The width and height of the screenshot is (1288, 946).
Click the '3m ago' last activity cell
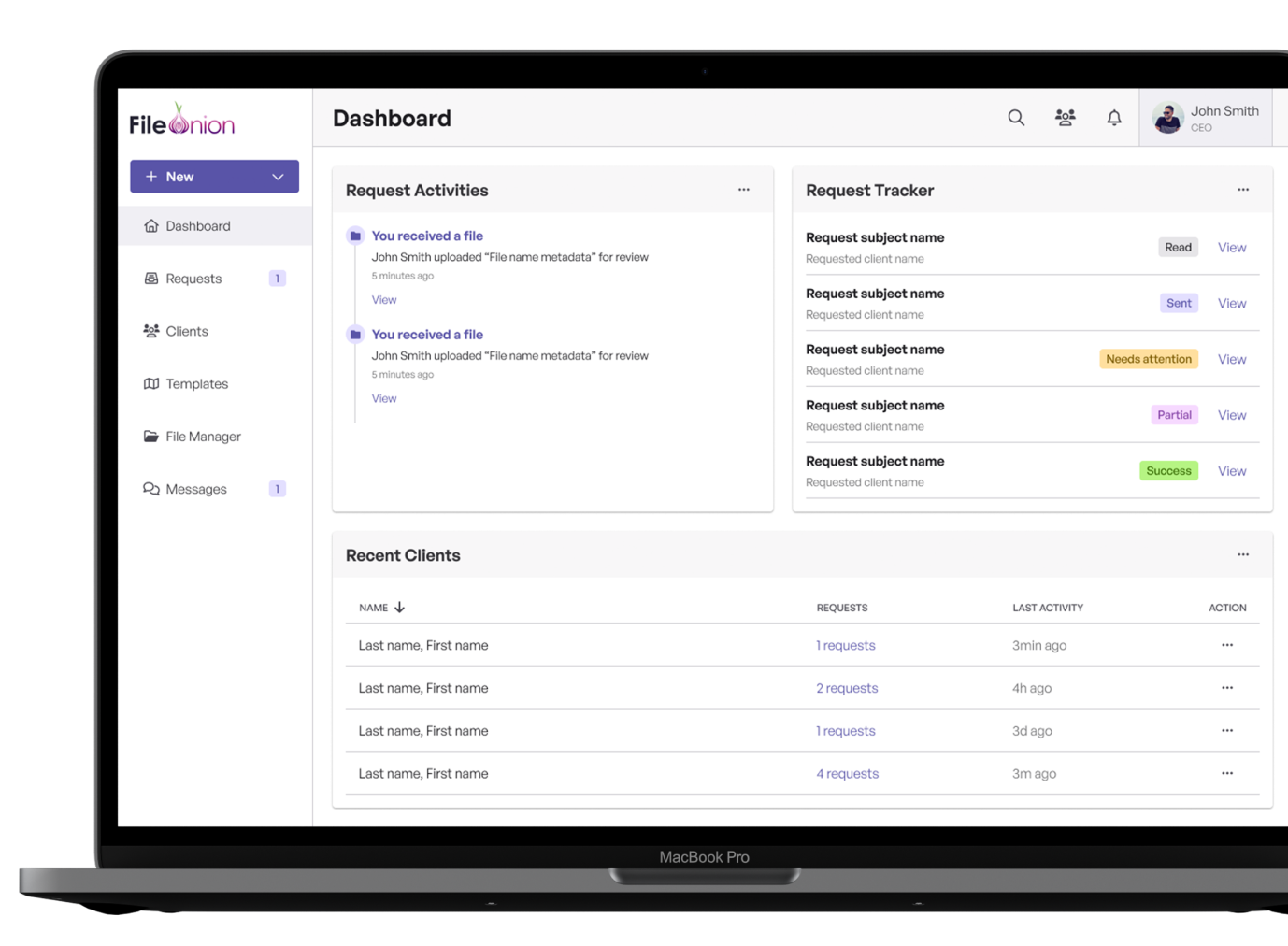[x=1034, y=774]
